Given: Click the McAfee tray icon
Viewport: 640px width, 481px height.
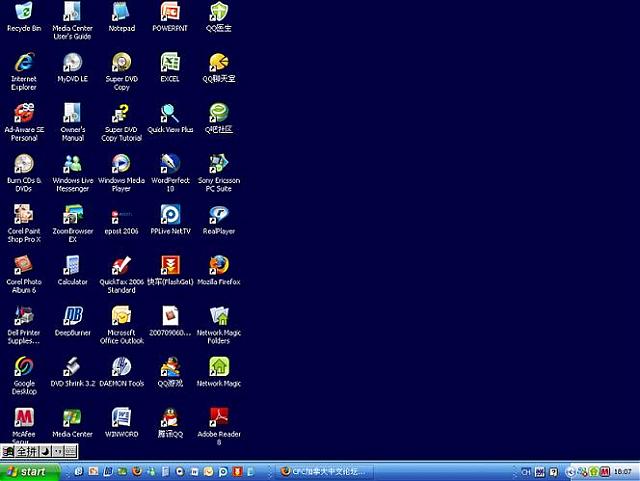Looking at the screenshot, I should [605, 472].
